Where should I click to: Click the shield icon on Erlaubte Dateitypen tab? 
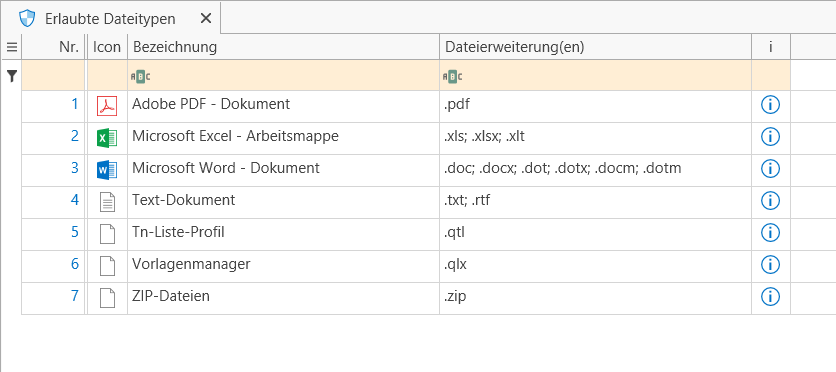tap(27, 19)
